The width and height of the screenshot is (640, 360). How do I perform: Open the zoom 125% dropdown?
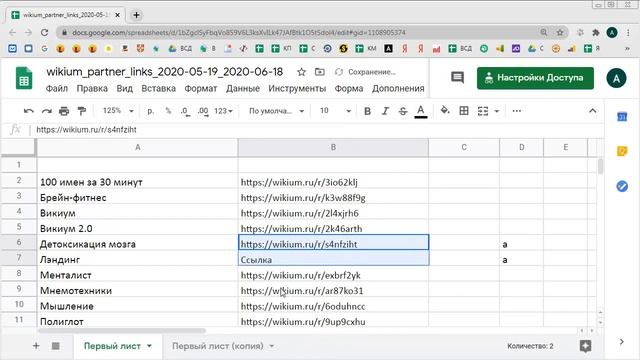(x=118, y=111)
